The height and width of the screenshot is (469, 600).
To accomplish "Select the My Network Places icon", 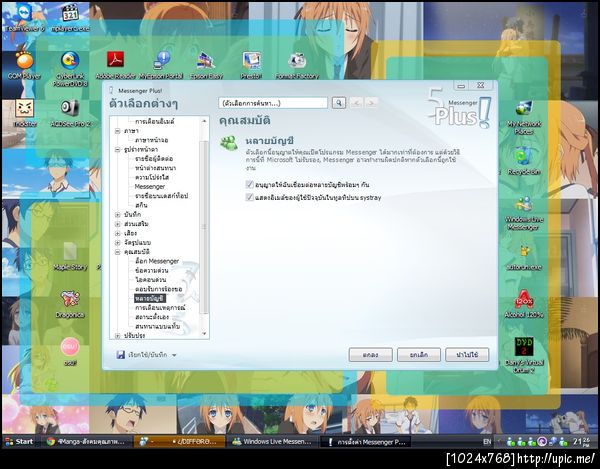I will [524, 117].
